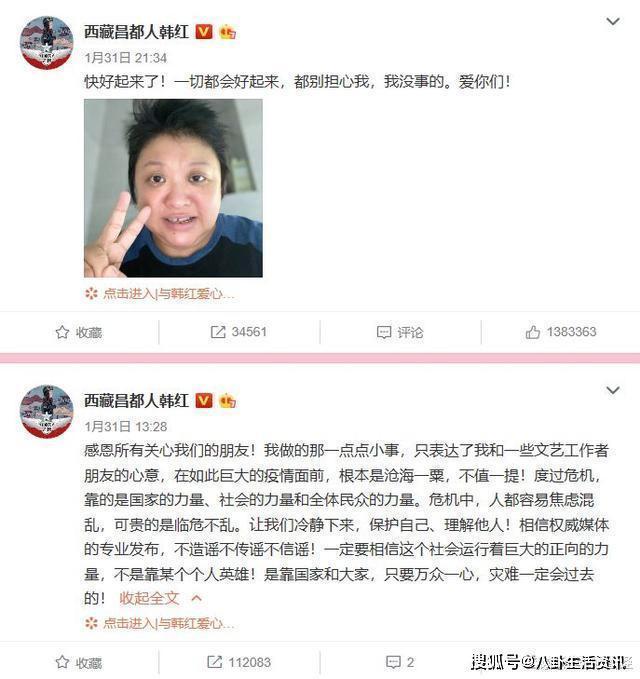
Task: Open the second post's profile avatar
Action: pos(47,411)
